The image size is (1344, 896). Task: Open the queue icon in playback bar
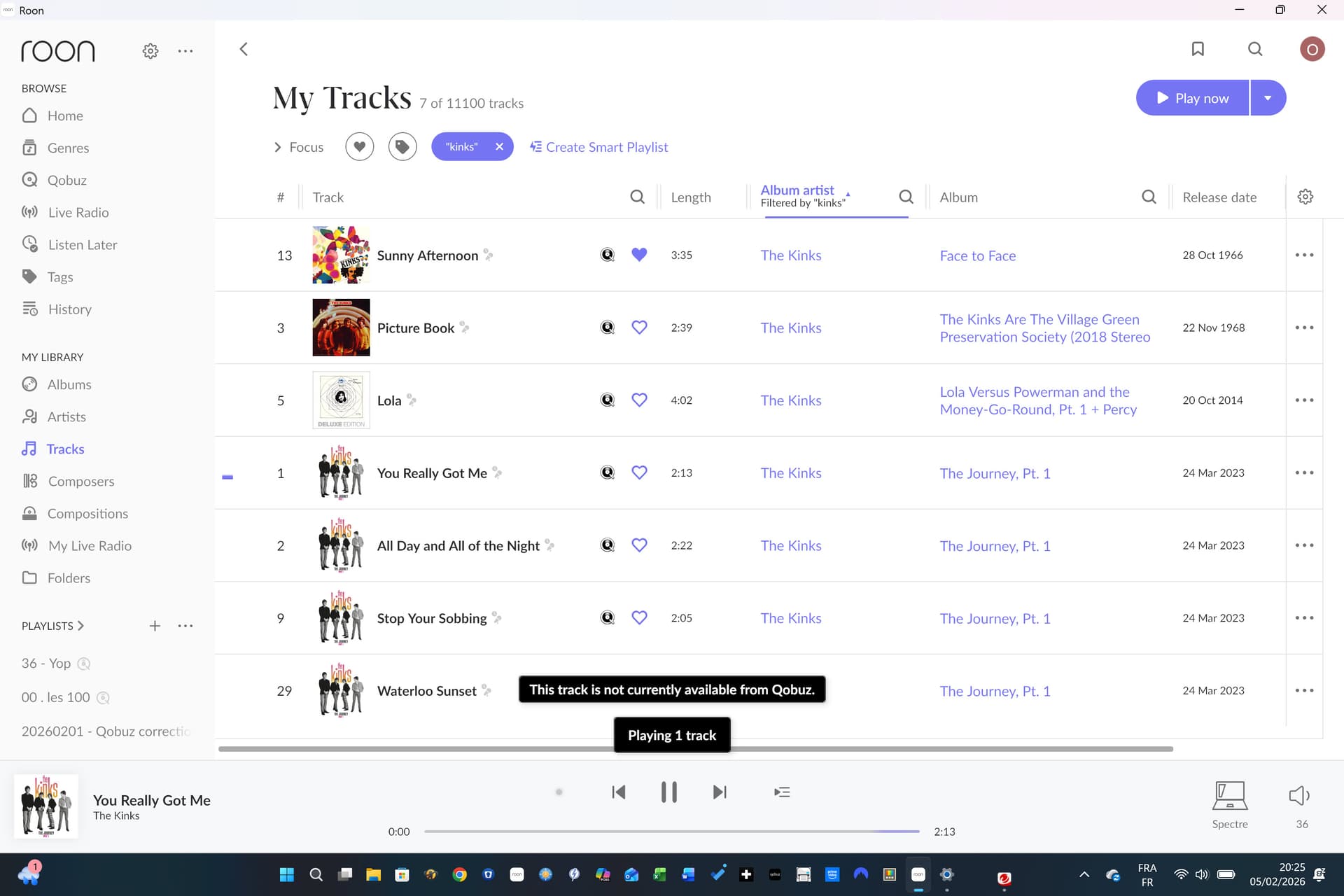coord(782,792)
